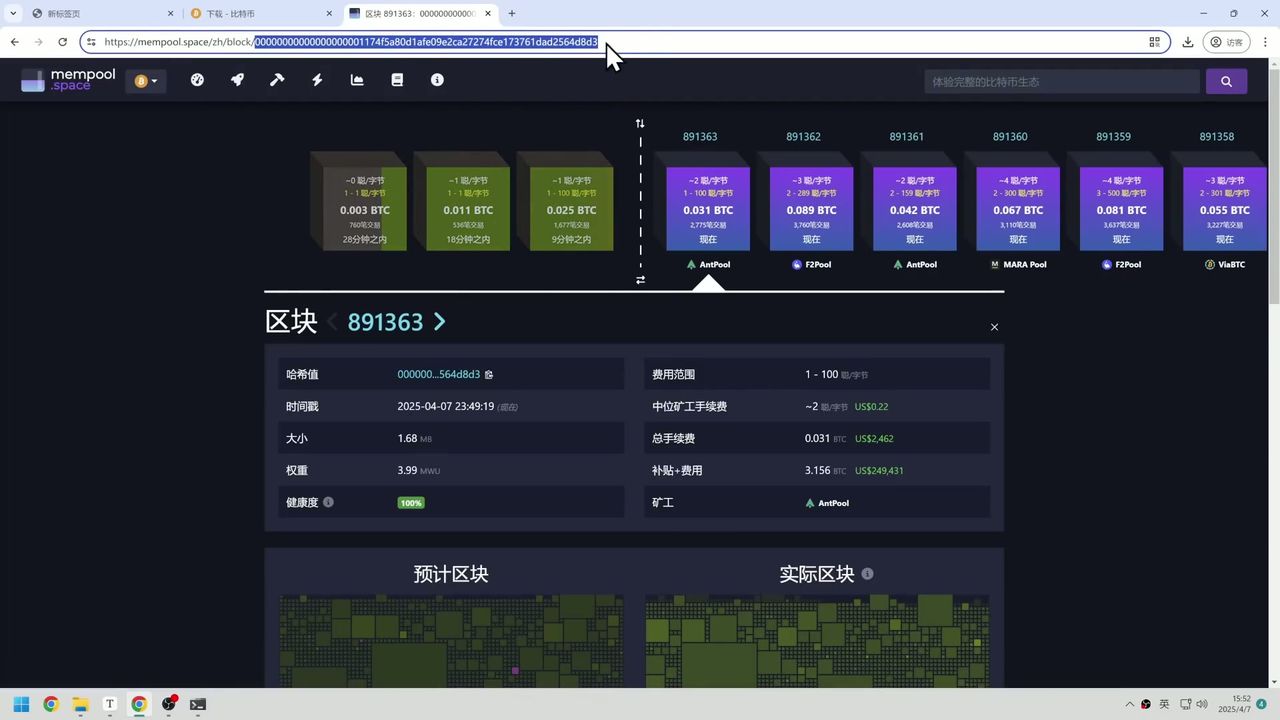Expand the browser extensions puzzle menu
Screen dimensions: 1280x720
[1155, 42]
